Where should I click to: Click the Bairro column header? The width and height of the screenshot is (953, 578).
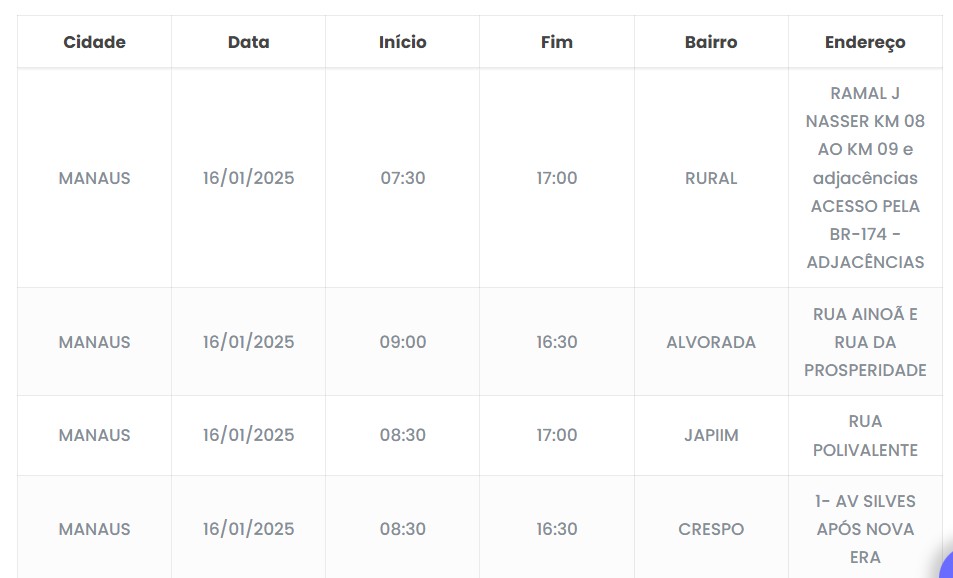click(711, 42)
